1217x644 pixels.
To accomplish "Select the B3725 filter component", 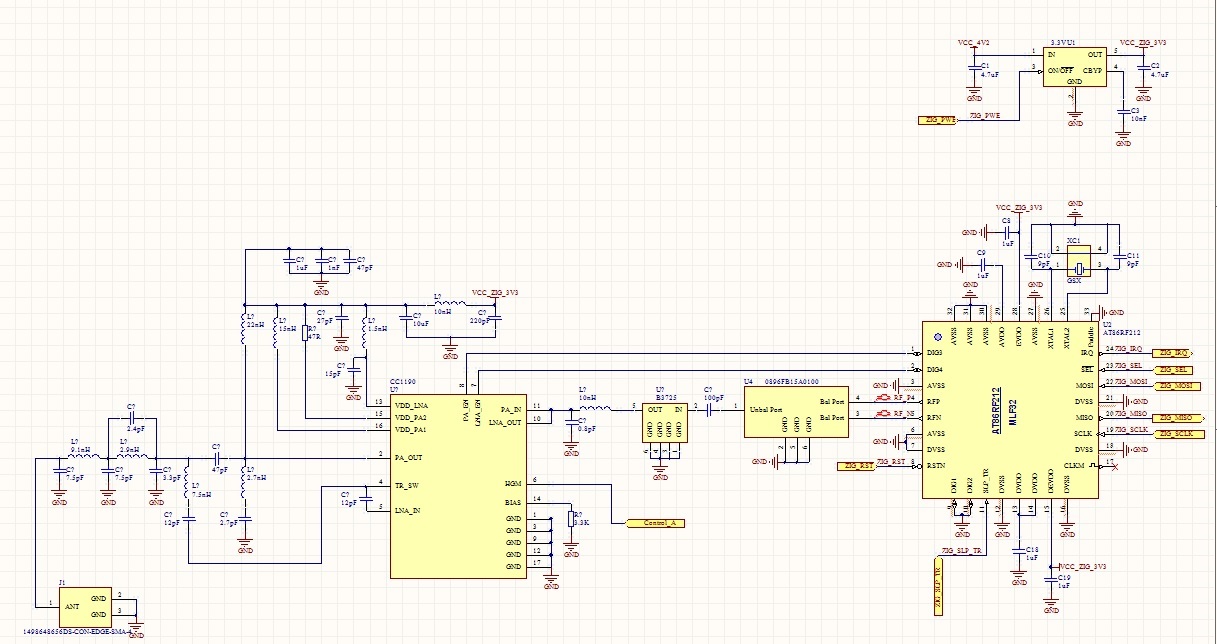I will pos(665,421).
